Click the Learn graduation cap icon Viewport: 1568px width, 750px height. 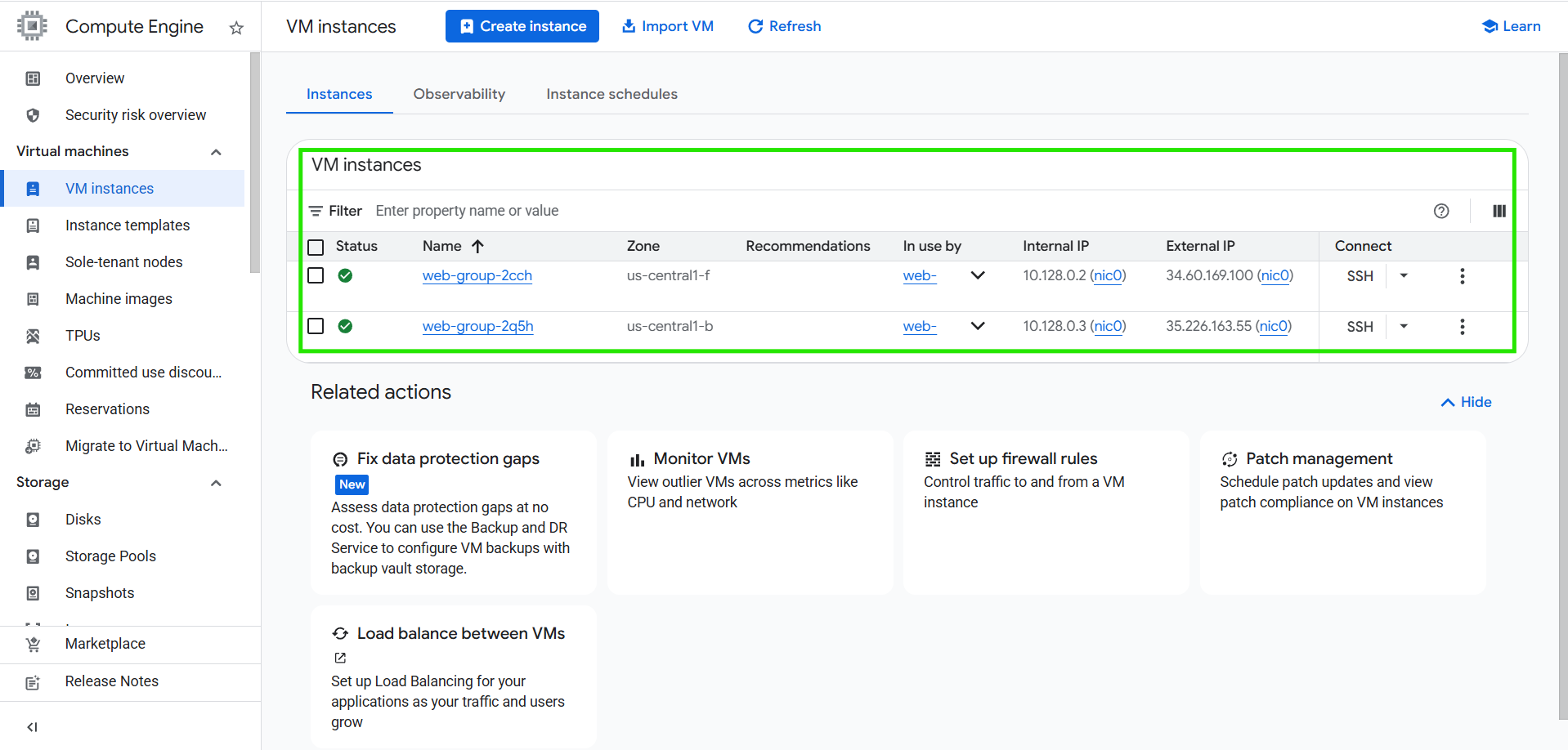[1490, 26]
